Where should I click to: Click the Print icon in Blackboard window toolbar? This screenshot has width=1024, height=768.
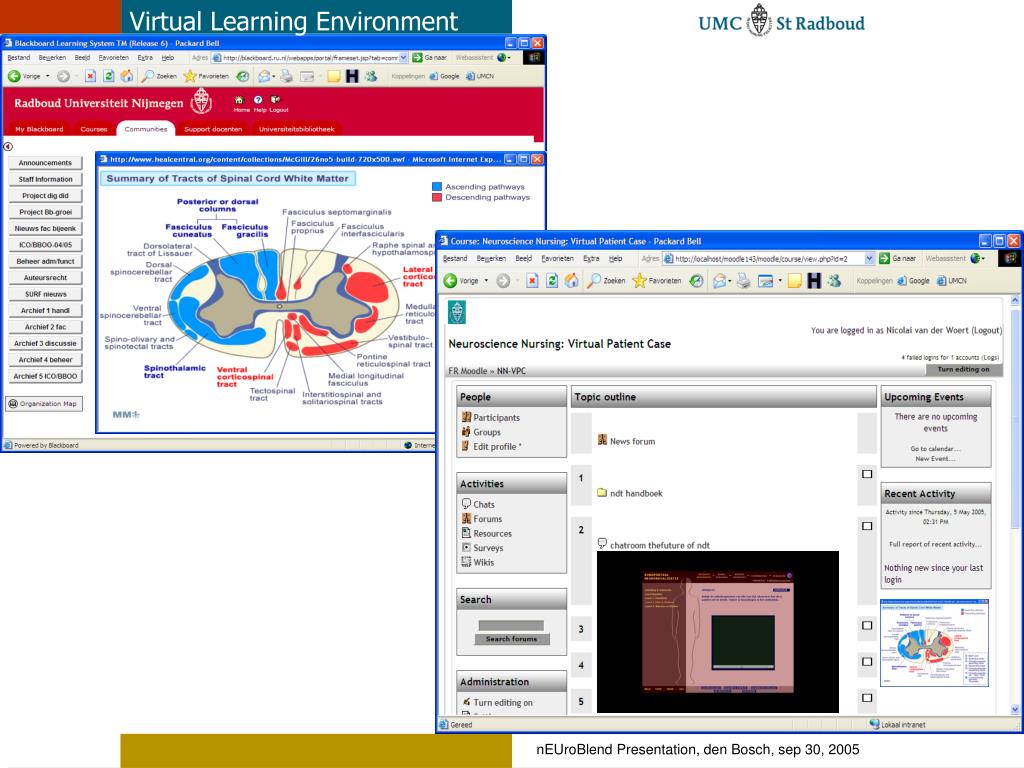pos(286,76)
